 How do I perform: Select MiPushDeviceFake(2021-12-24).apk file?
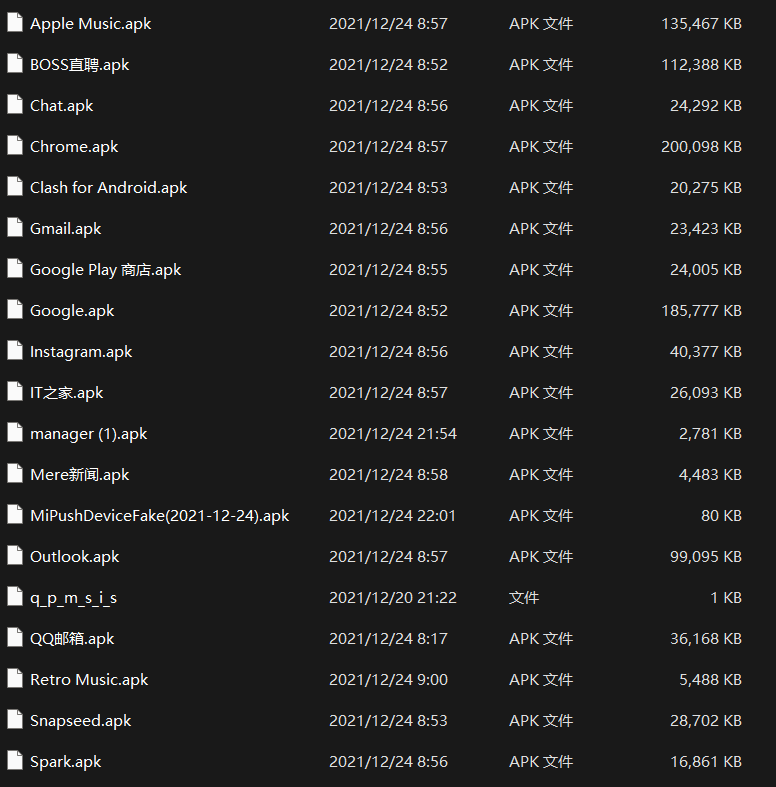tap(159, 516)
